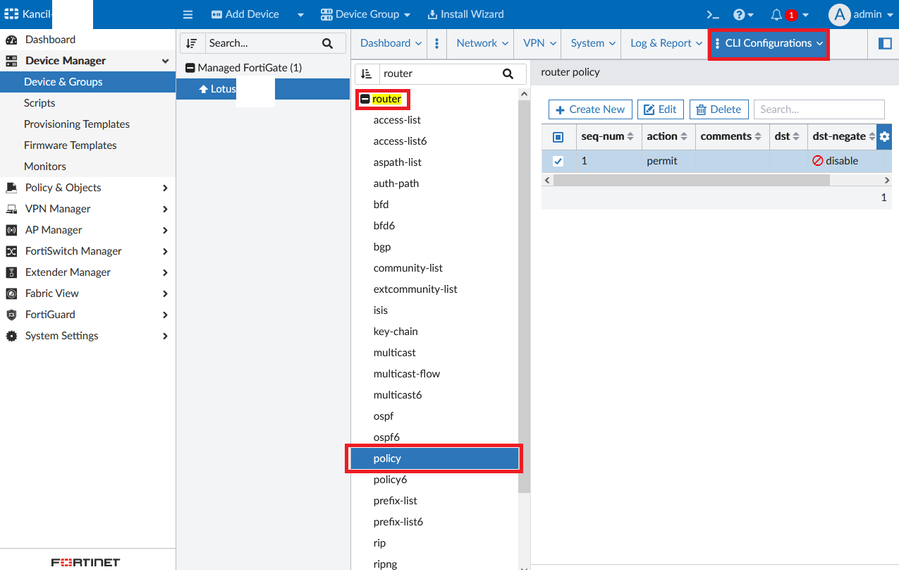Screen dimensions: 899x570
Task: Click the FortiGuard shield icon
Action: (x=11, y=314)
